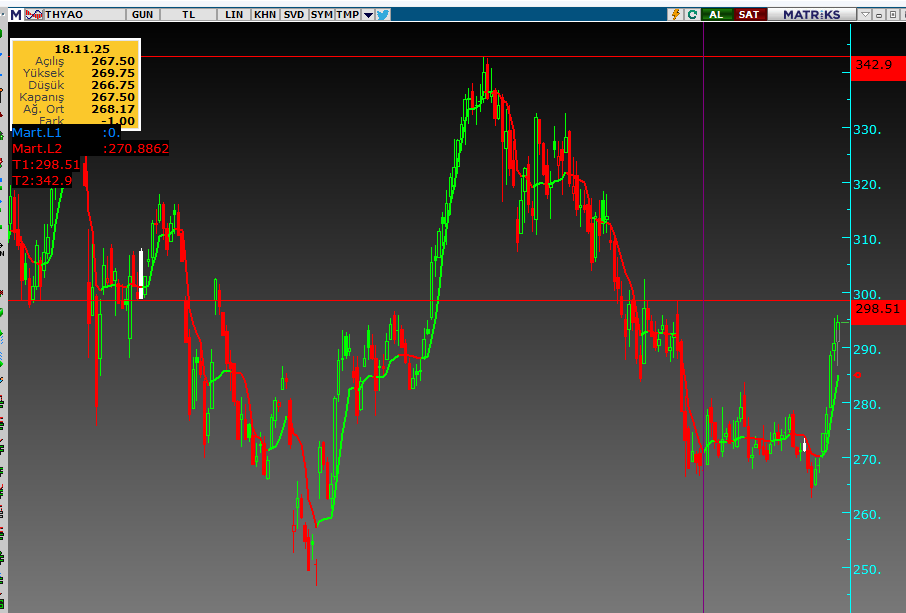This screenshot has width=906, height=613.
Task: Click the green refresh icon
Action: 692,14
